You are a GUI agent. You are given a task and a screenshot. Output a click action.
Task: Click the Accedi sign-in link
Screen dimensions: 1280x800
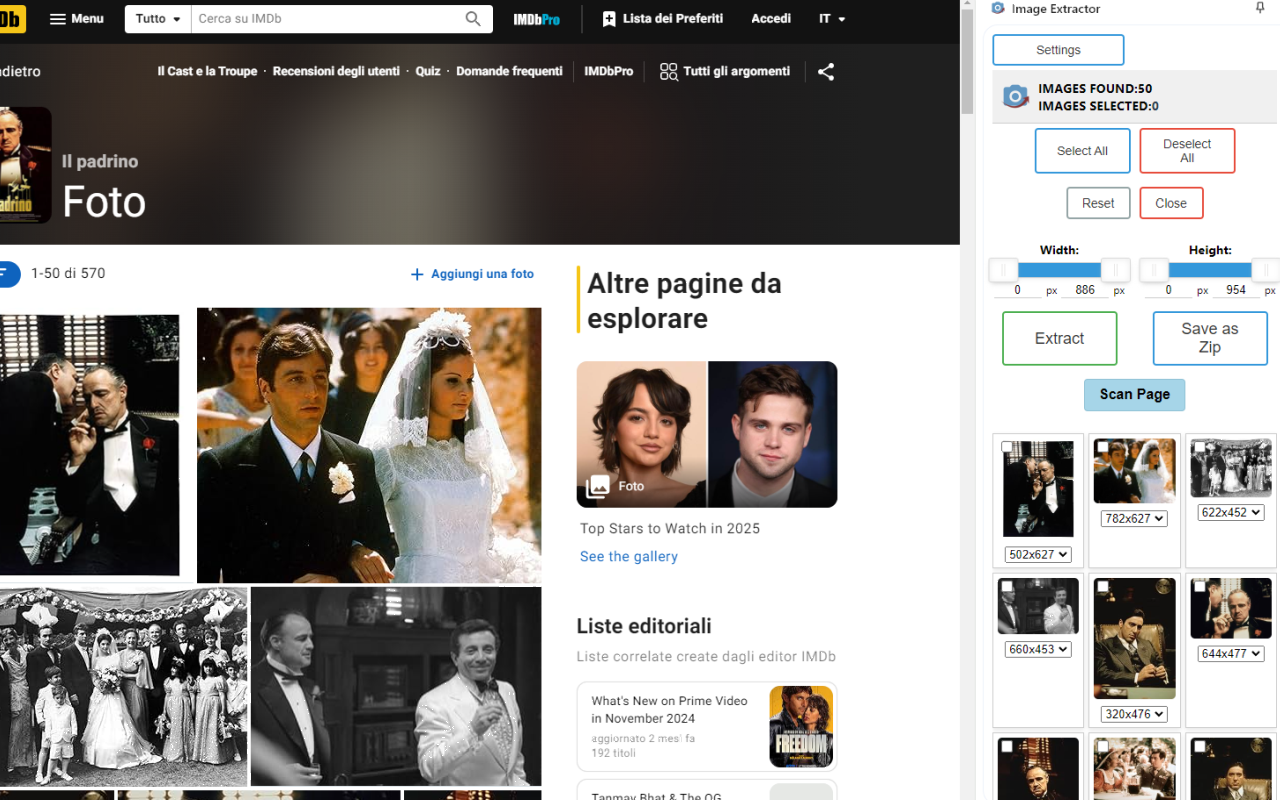pyautogui.click(x=771, y=19)
